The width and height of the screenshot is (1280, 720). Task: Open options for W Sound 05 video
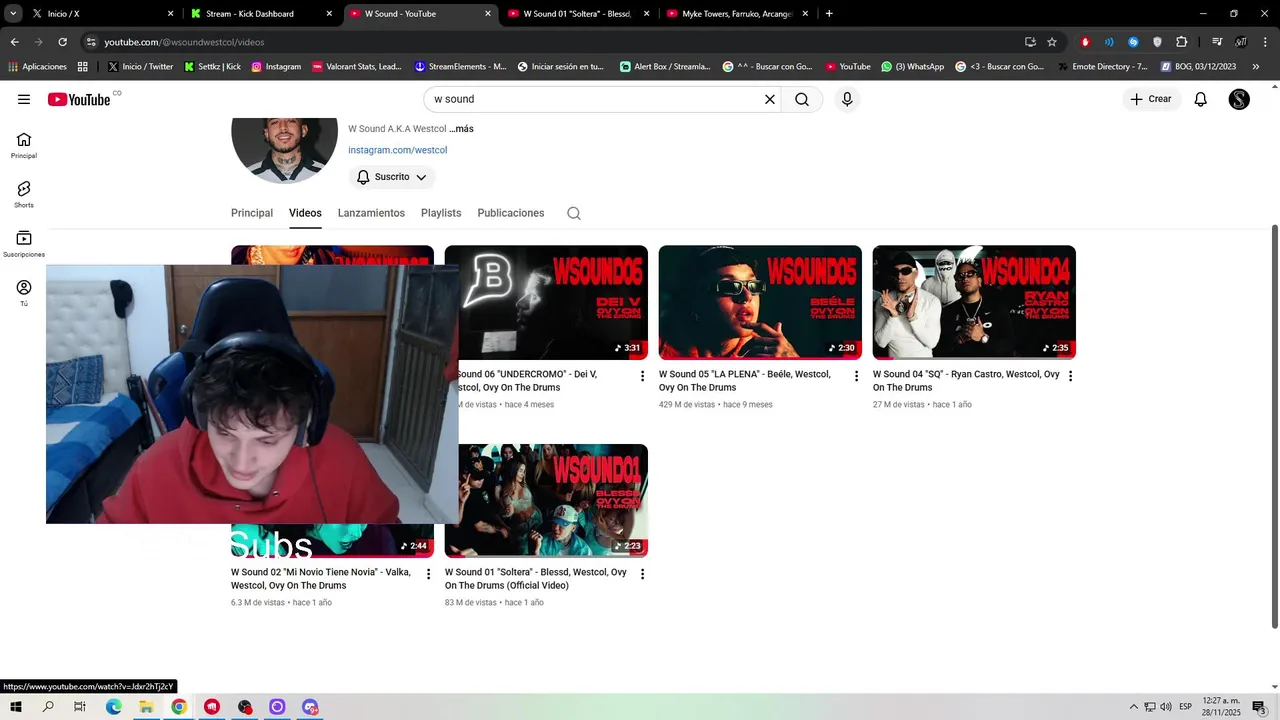[x=856, y=376]
